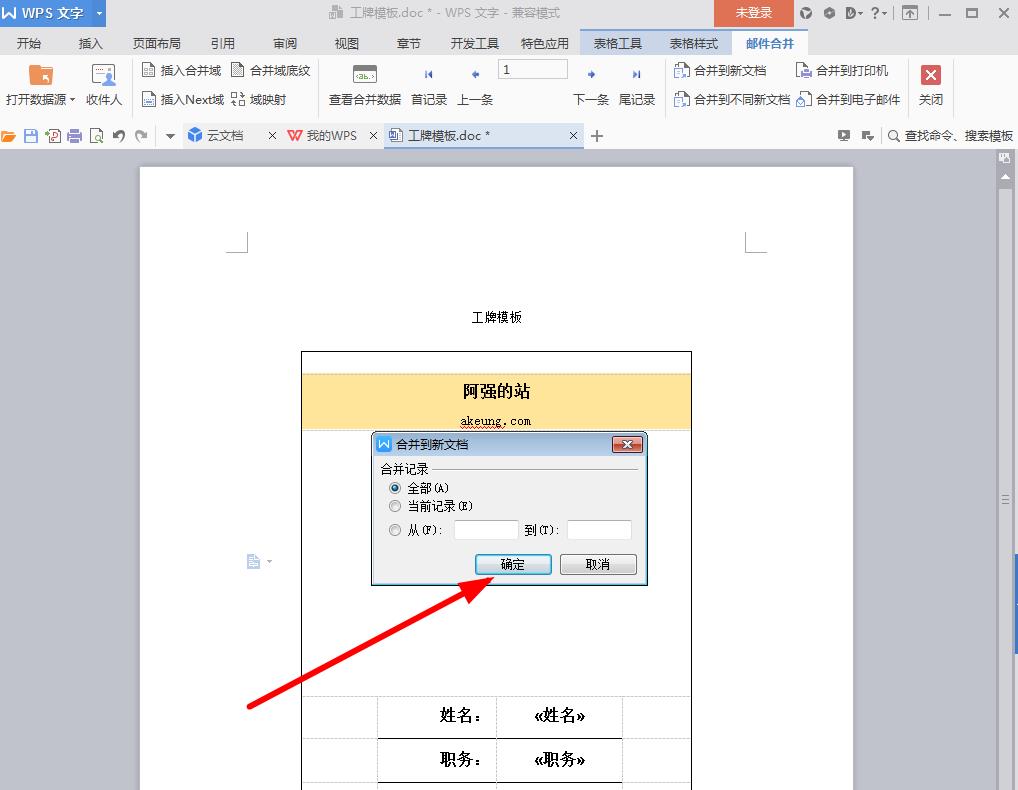Click the 打开数据源 folder icon
The width and height of the screenshot is (1018, 790).
(x=40, y=76)
